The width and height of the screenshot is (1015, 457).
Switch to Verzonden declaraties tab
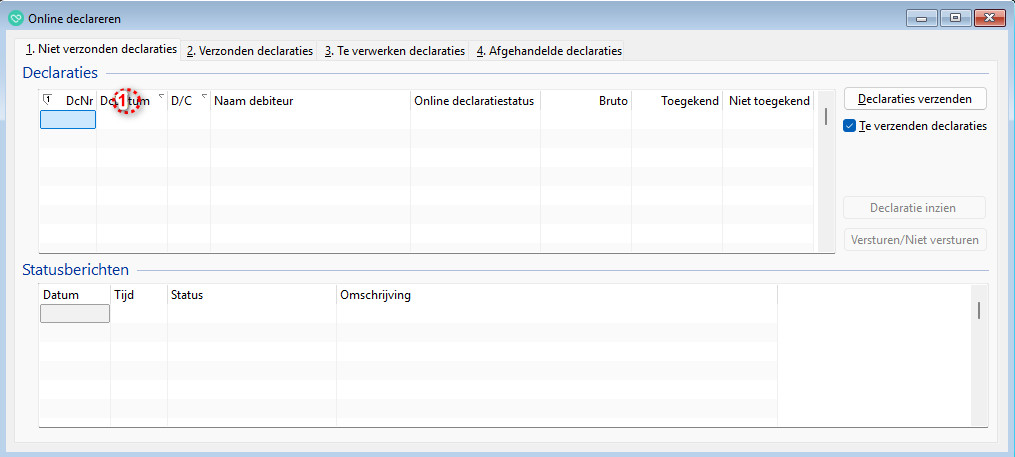[250, 51]
